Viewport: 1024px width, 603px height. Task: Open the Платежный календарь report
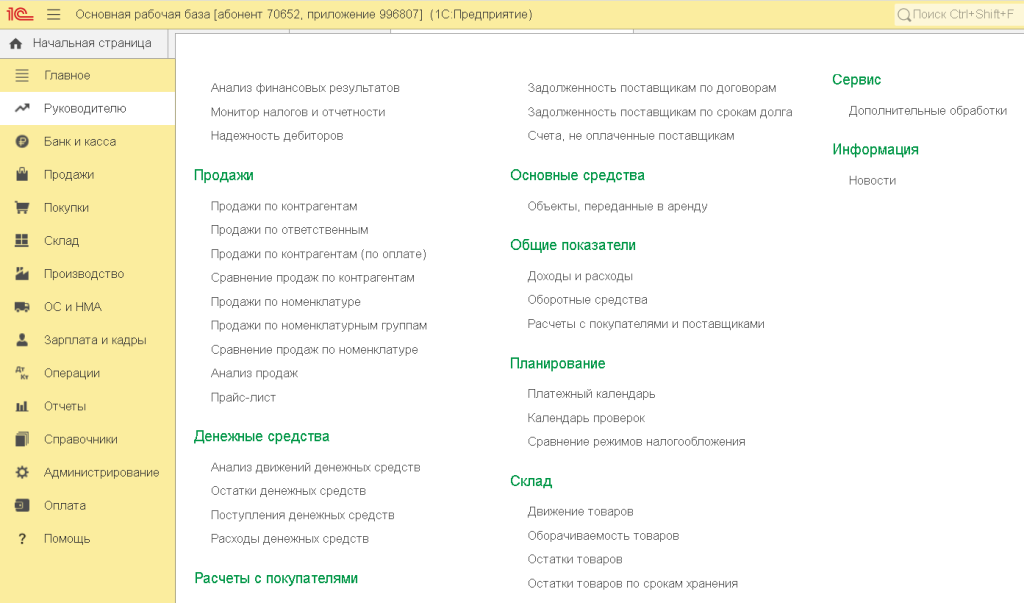590,393
